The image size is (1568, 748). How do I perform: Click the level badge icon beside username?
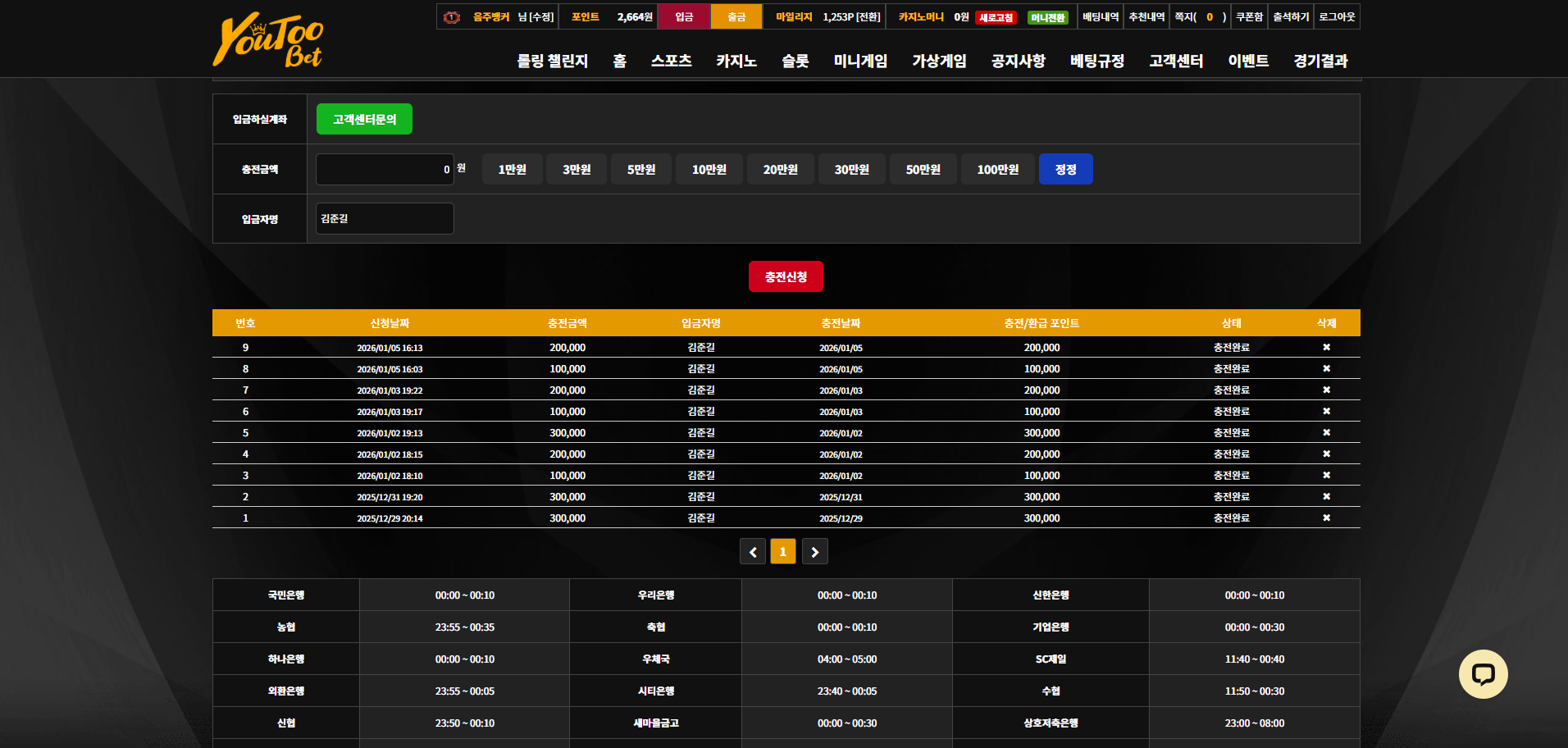coord(452,17)
